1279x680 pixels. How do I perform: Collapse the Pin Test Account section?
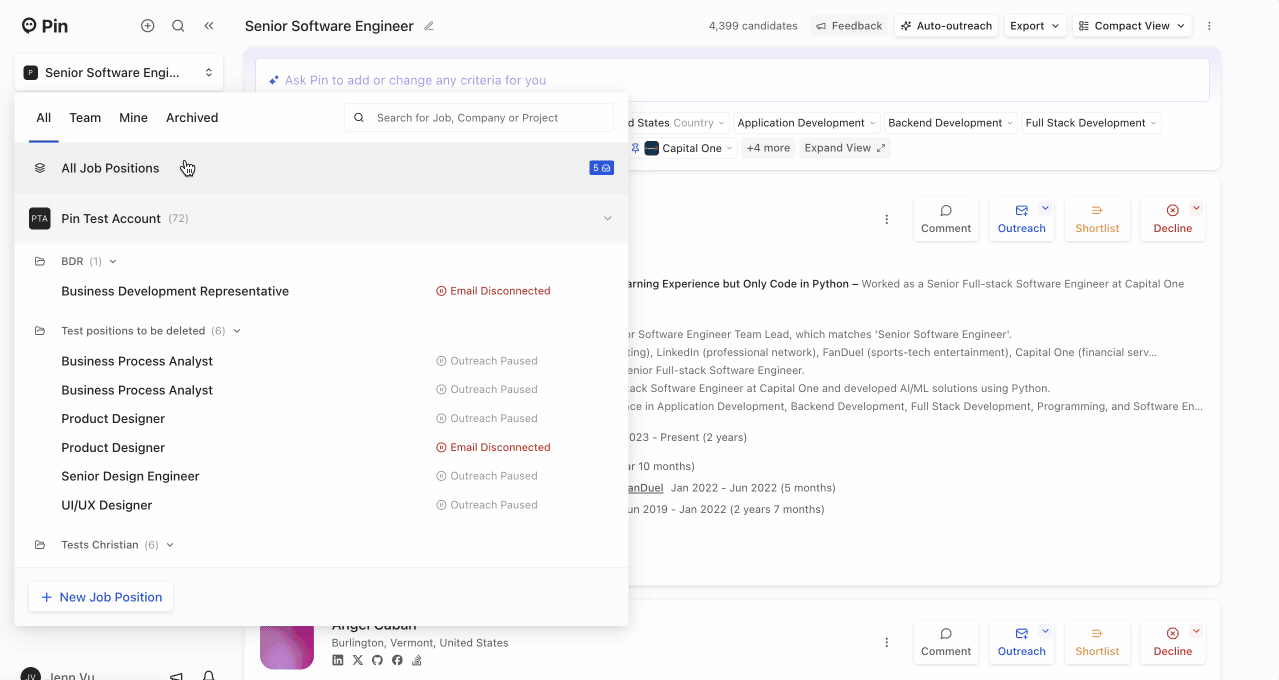pos(607,219)
